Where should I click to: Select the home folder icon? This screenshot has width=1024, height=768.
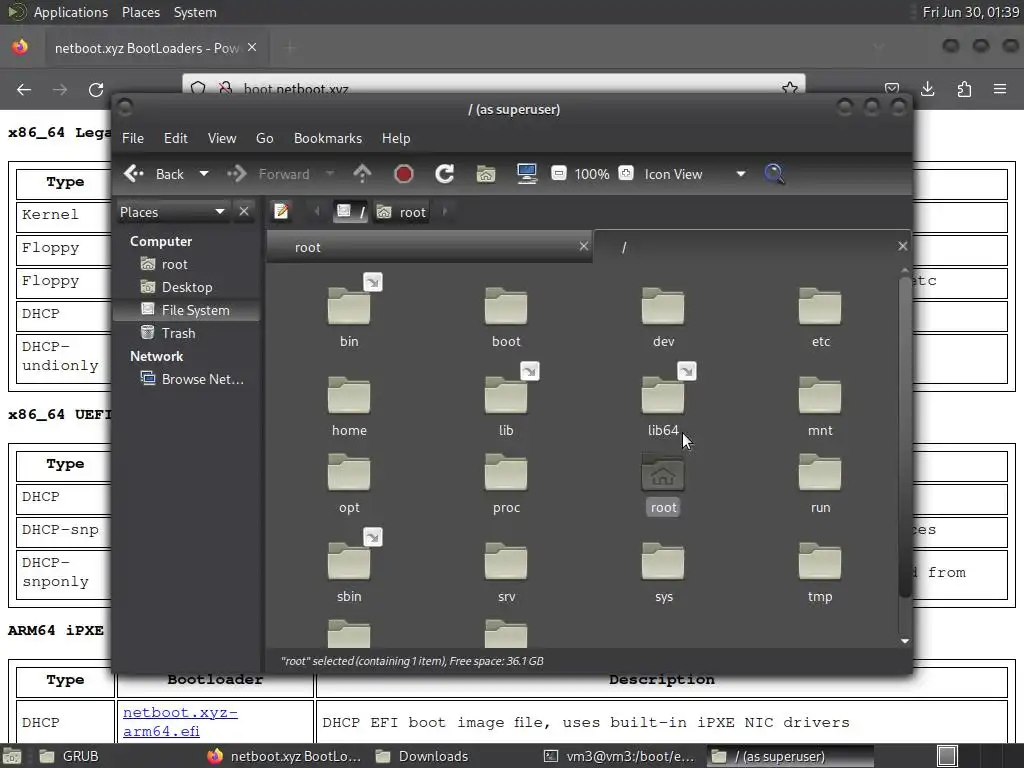pos(349,396)
